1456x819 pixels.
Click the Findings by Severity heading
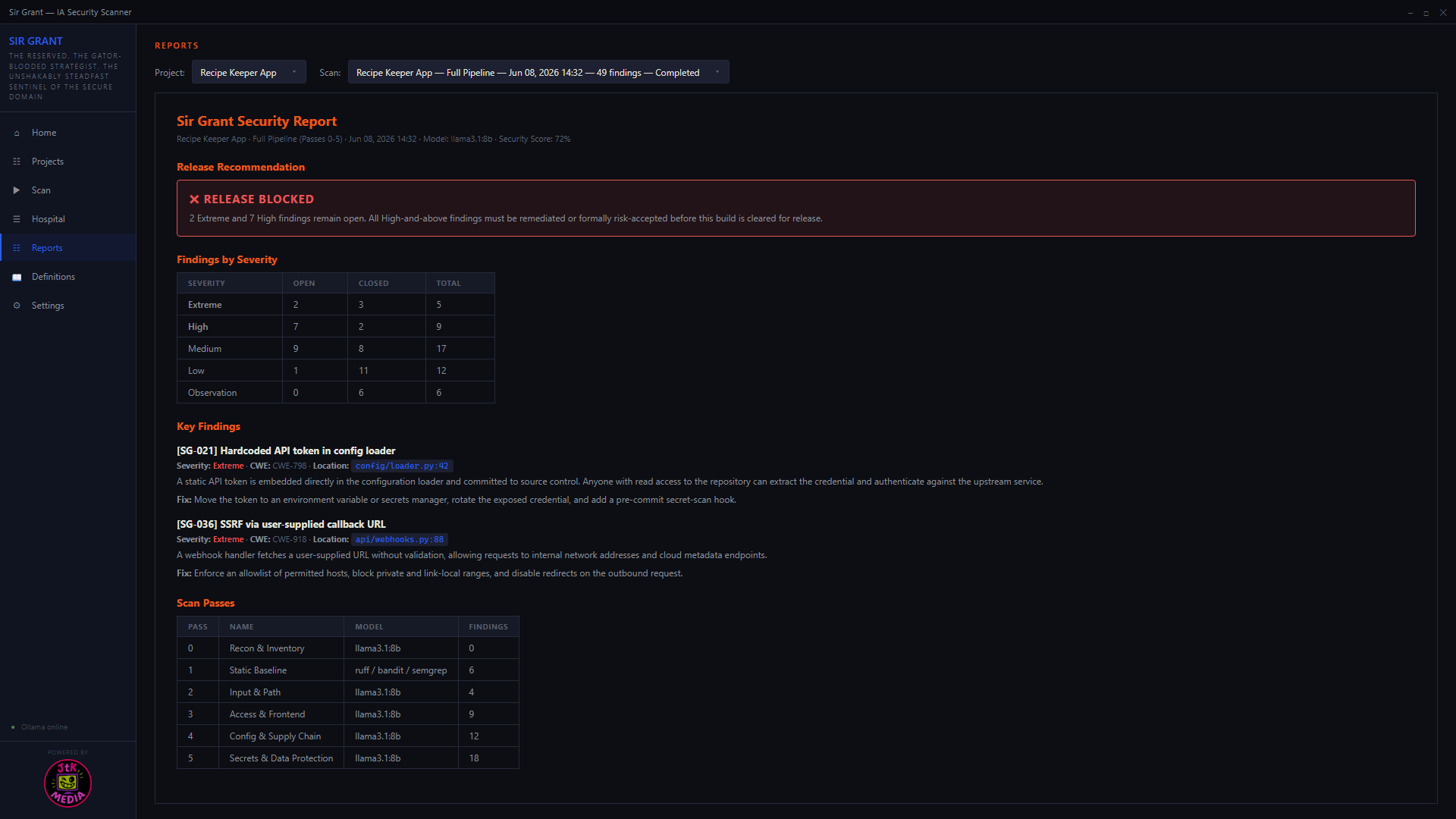(227, 259)
